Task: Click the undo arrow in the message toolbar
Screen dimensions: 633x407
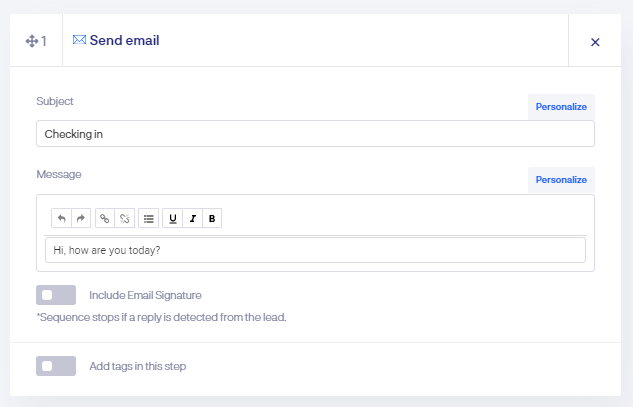Action: pos(61,218)
